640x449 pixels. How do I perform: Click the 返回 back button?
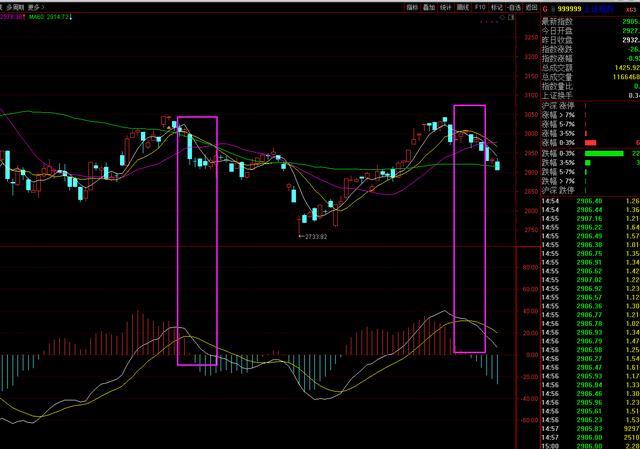(530, 6)
